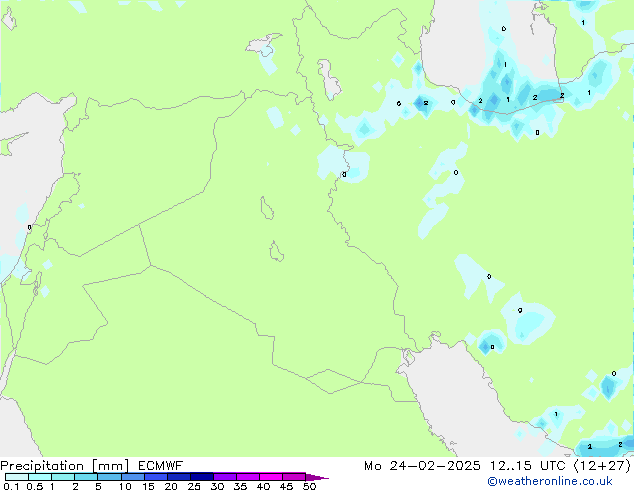Click the legend label '0.1'
The width and height of the screenshot is (634, 490).
click(11, 486)
